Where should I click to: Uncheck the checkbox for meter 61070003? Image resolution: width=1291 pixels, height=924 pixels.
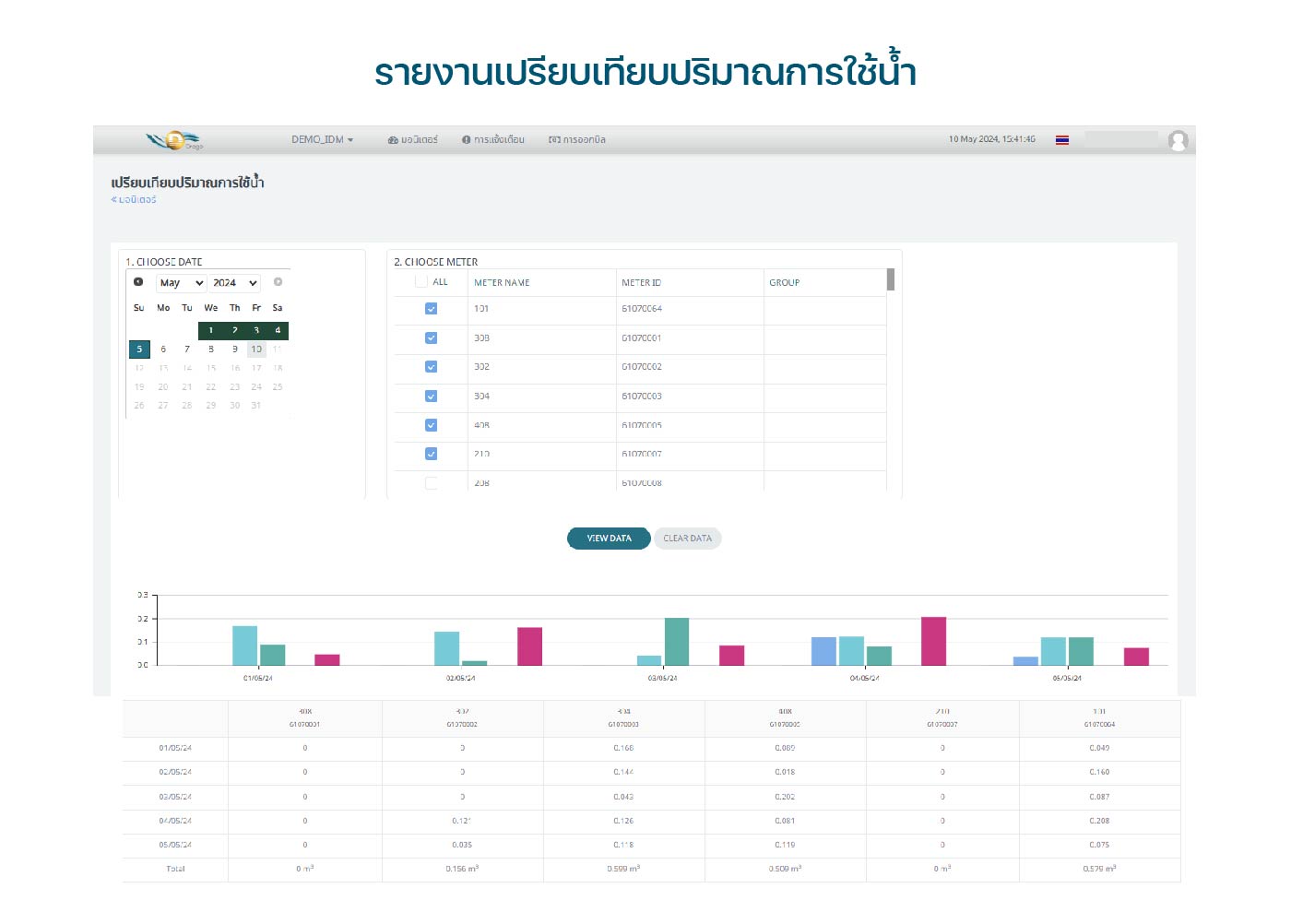(x=431, y=397)
